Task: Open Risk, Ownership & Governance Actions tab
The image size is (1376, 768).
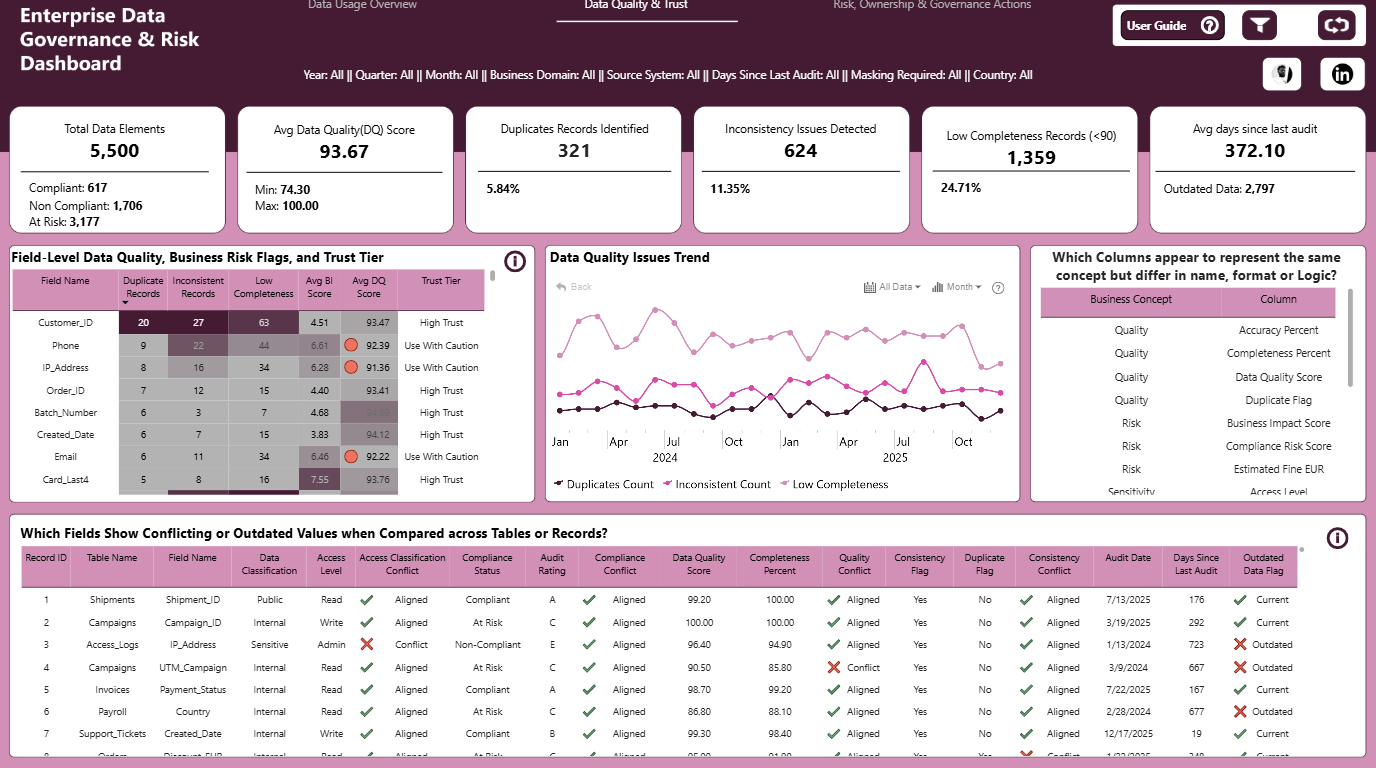Action: click(932, 5)
